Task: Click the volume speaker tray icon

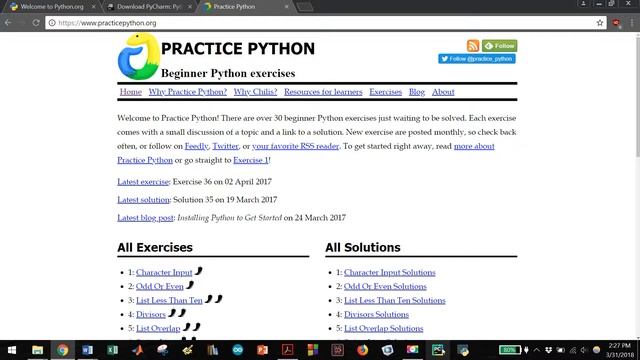Action: pos(584,350)
